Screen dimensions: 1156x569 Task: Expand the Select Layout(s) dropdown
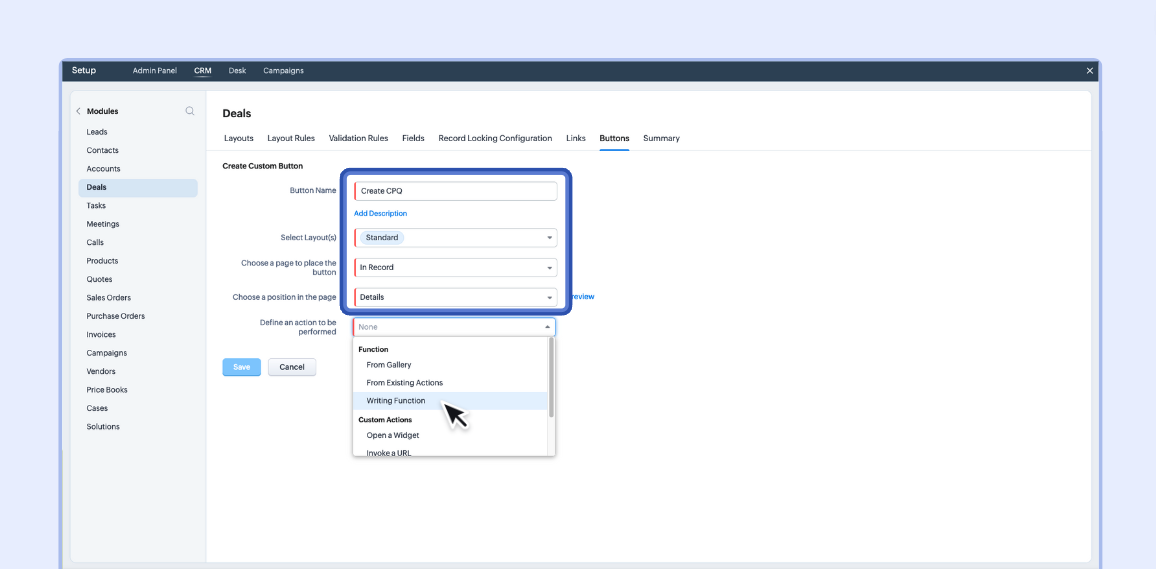click(549, 238)
